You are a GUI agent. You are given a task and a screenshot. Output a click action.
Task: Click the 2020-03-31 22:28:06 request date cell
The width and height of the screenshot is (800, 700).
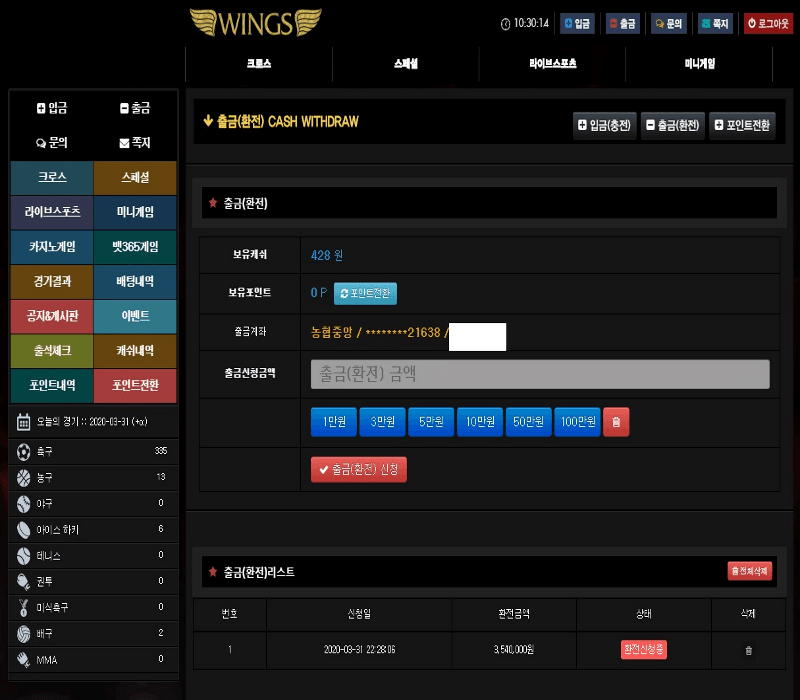click(x=359, y=649)
